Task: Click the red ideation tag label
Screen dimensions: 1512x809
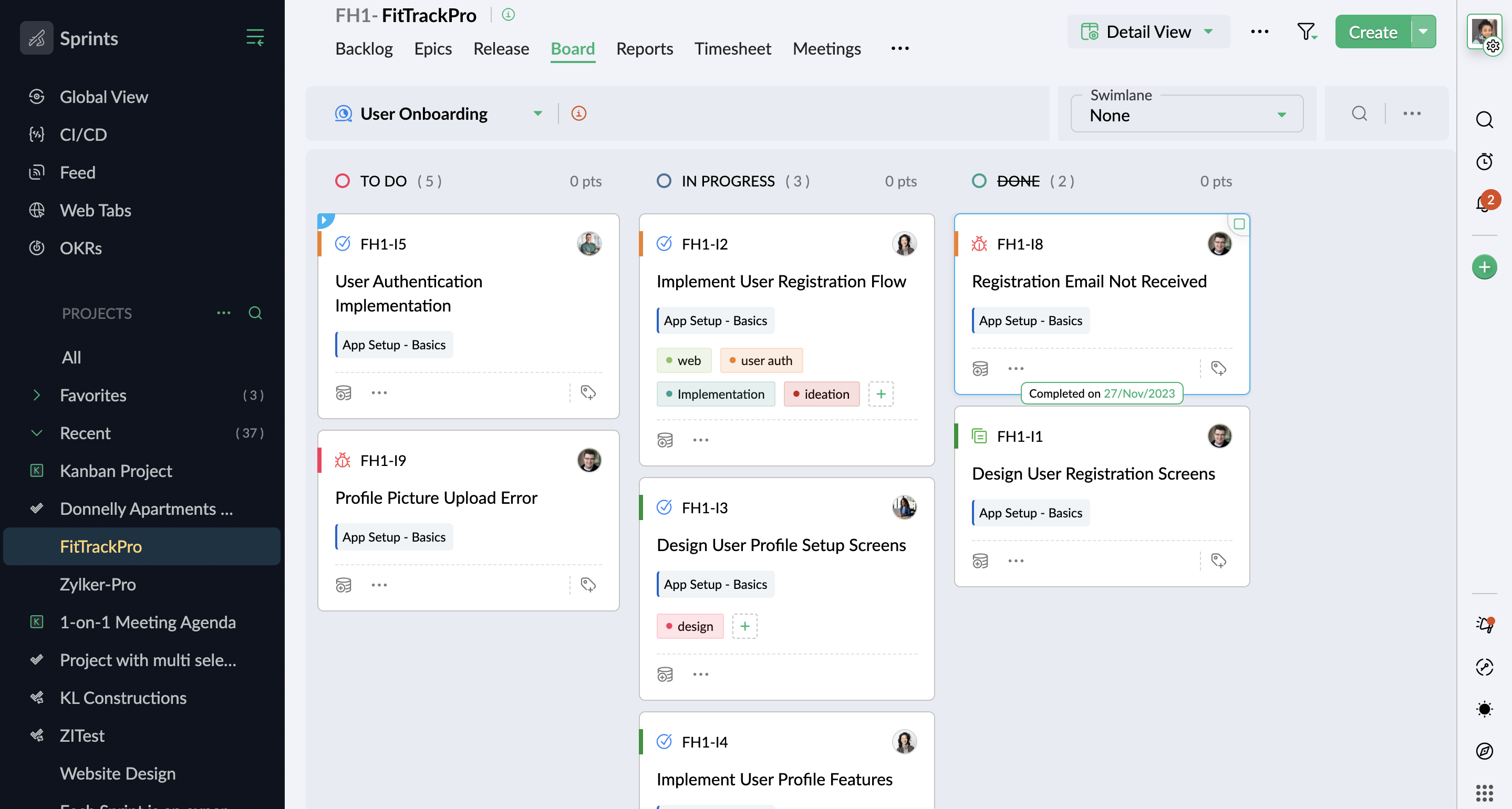Action: [821, 394]
